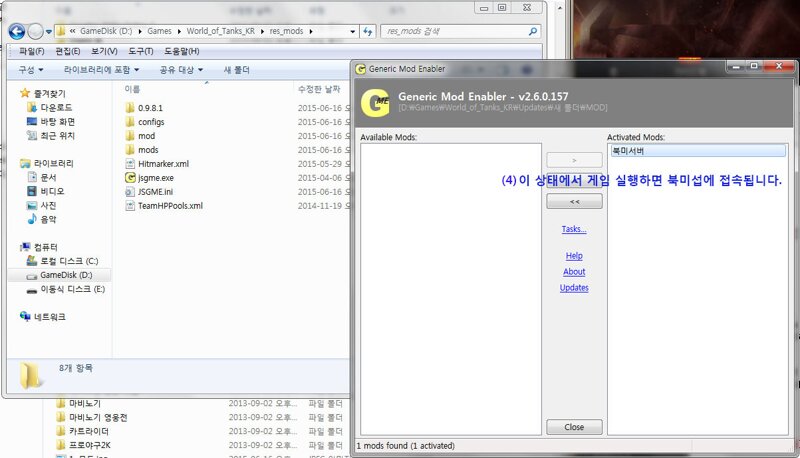The height and width of the screenshot is (458, 800).
Task: Open 비디오 library in sidebar
Action: point(52,191)
